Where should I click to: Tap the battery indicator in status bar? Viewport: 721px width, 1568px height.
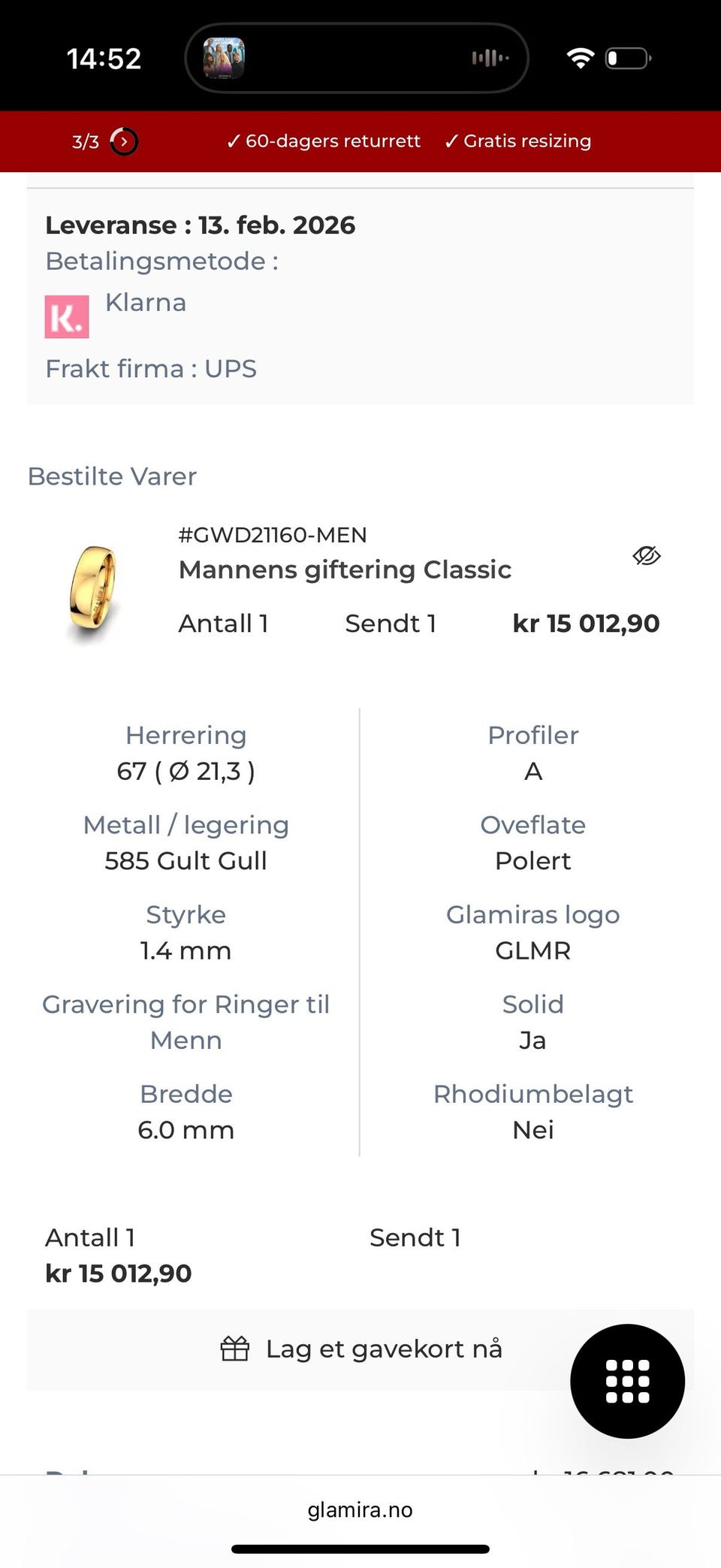click(x=628, y=56)
